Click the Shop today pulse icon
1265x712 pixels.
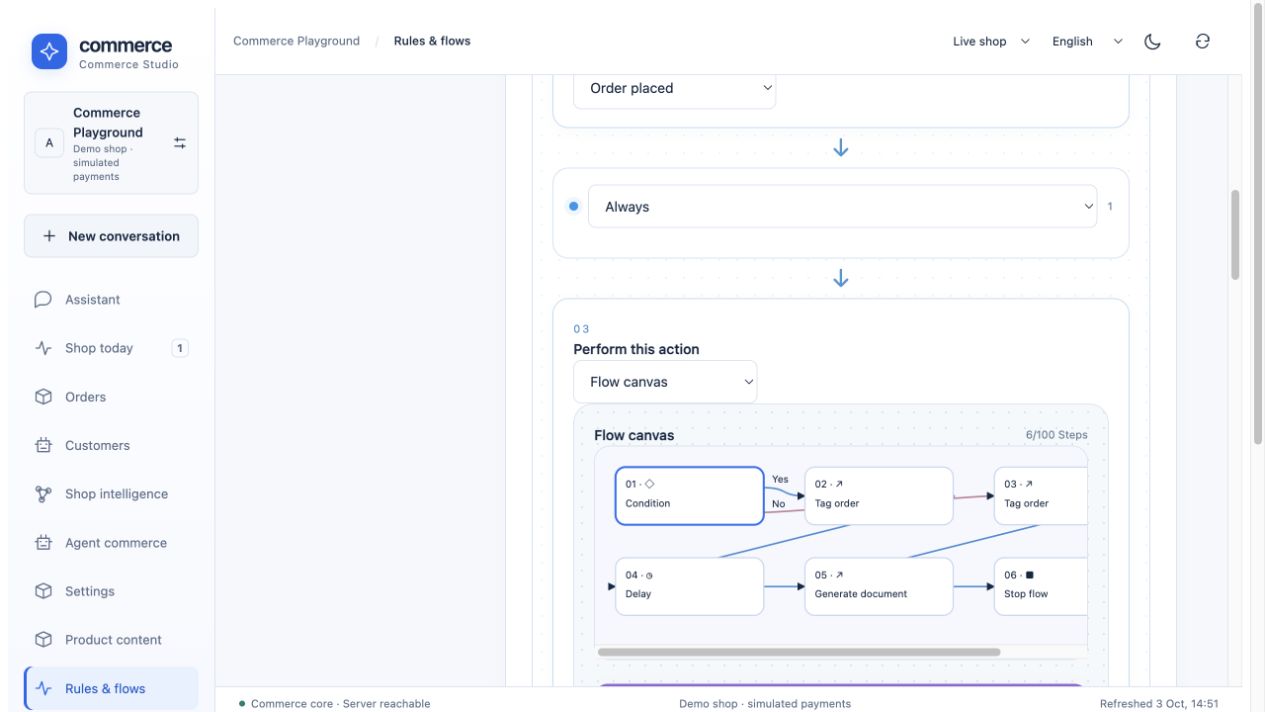tap(43, 348)
